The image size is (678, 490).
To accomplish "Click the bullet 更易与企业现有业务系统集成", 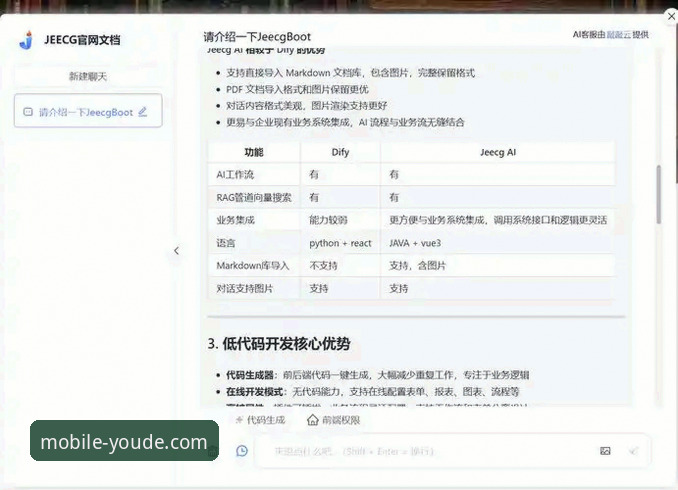I will [345, 122].
